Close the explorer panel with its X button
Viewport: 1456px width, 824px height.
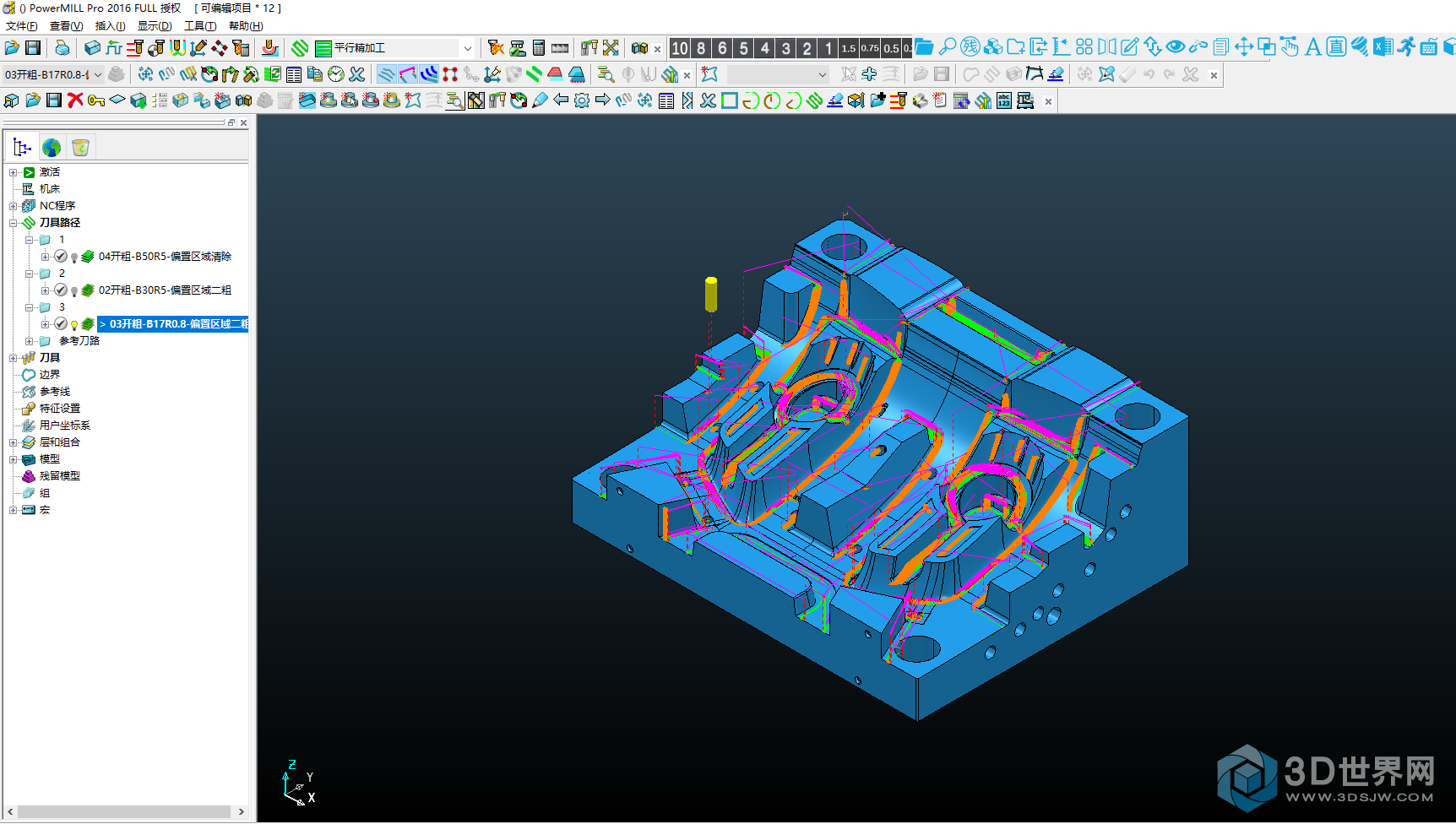click(x=243, y=122)
